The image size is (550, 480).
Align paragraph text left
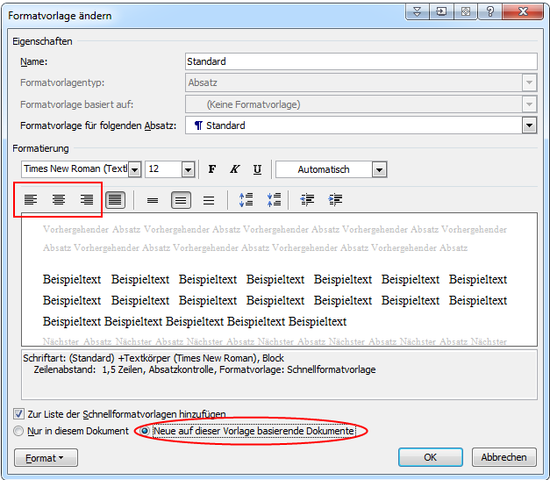(x=31, y=200)
